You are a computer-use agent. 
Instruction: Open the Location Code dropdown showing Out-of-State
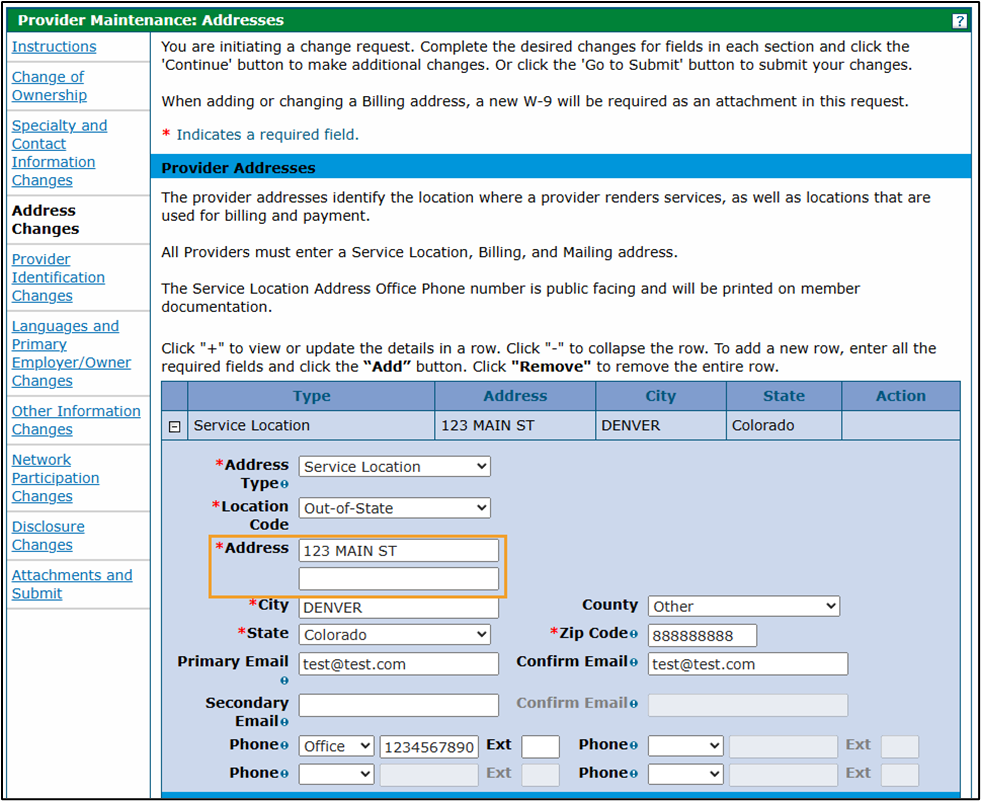click(x=394, y=508)
